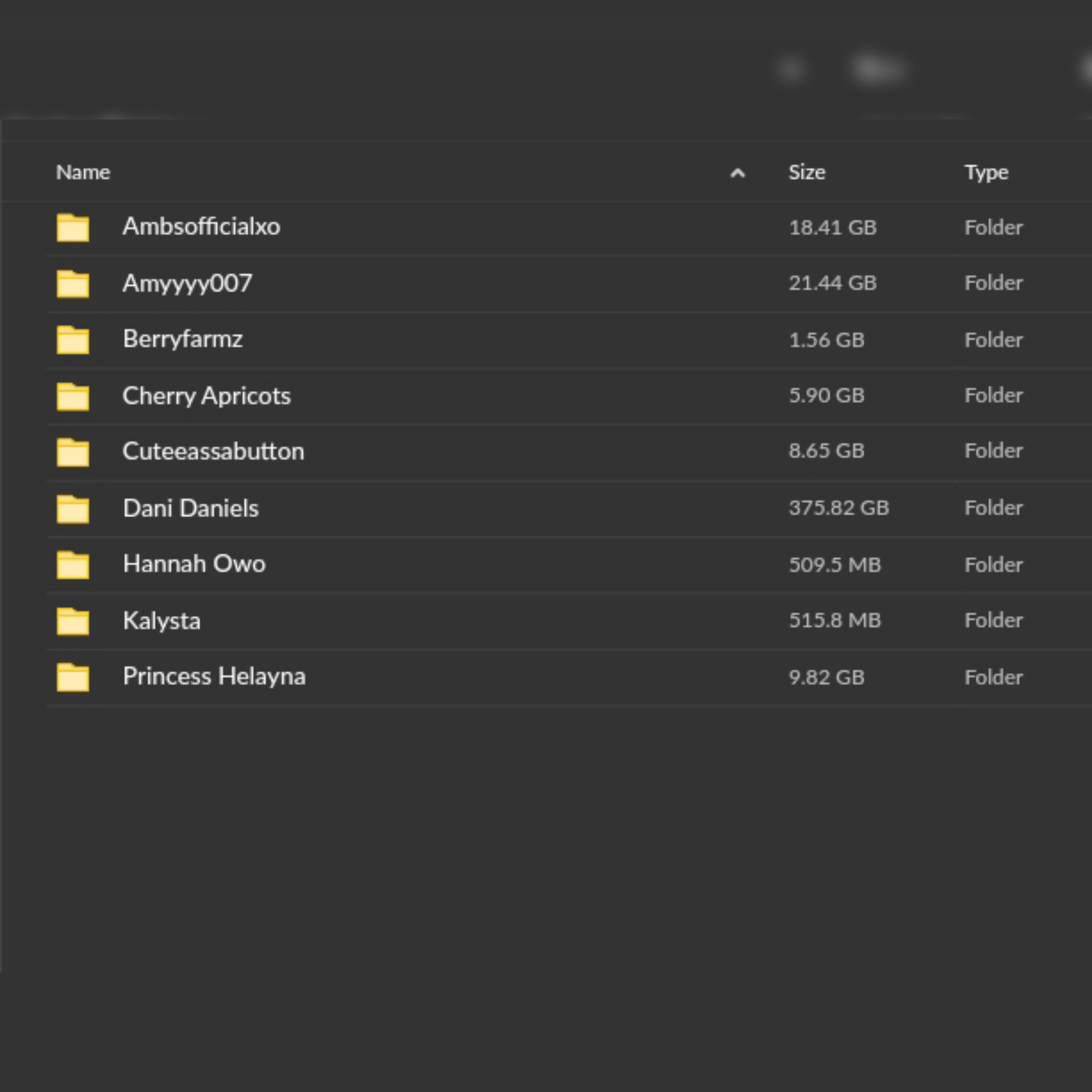Sort files by the Size column header
1092x1092 pixels.
point(806,172)
